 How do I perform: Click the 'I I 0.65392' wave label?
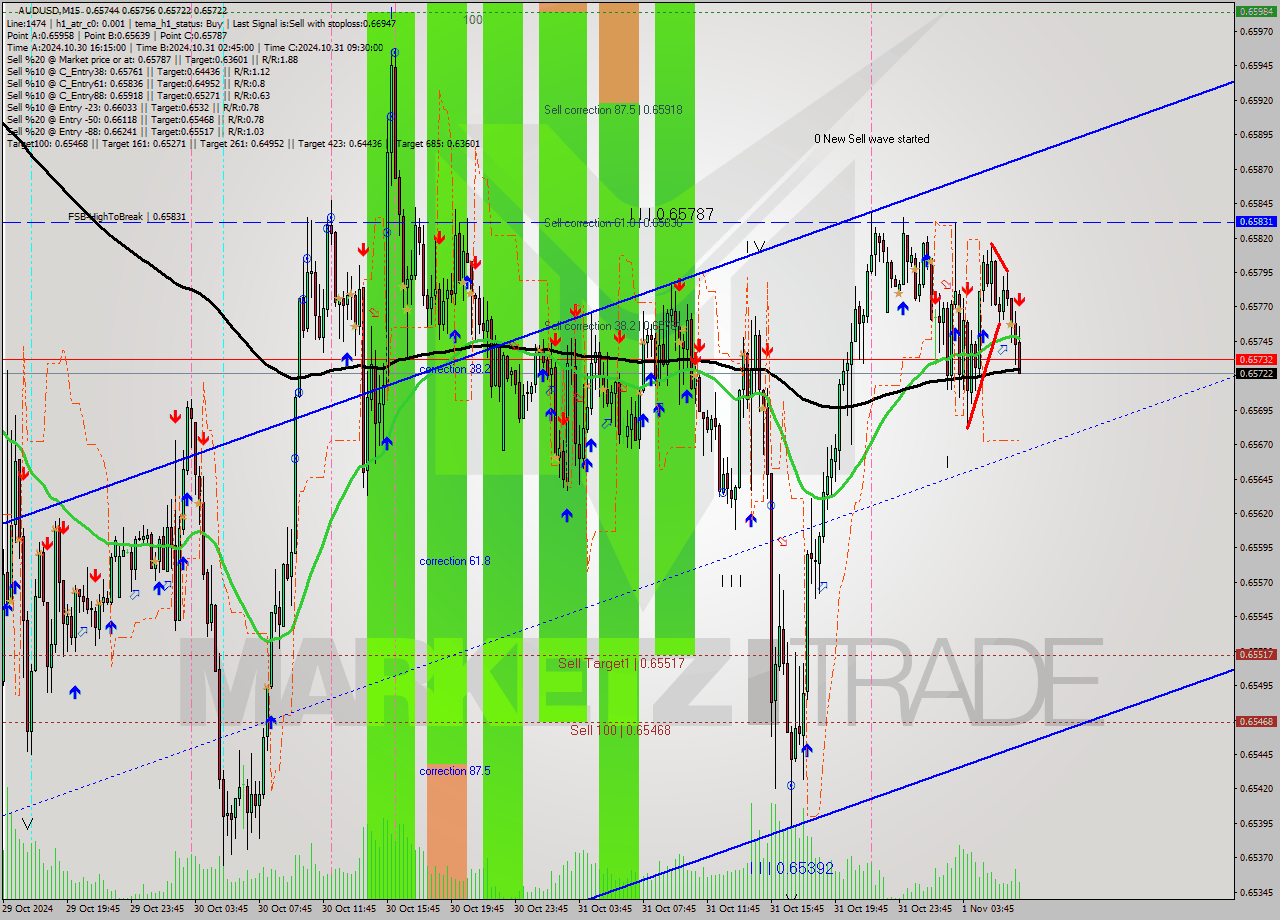pos(794,868)
